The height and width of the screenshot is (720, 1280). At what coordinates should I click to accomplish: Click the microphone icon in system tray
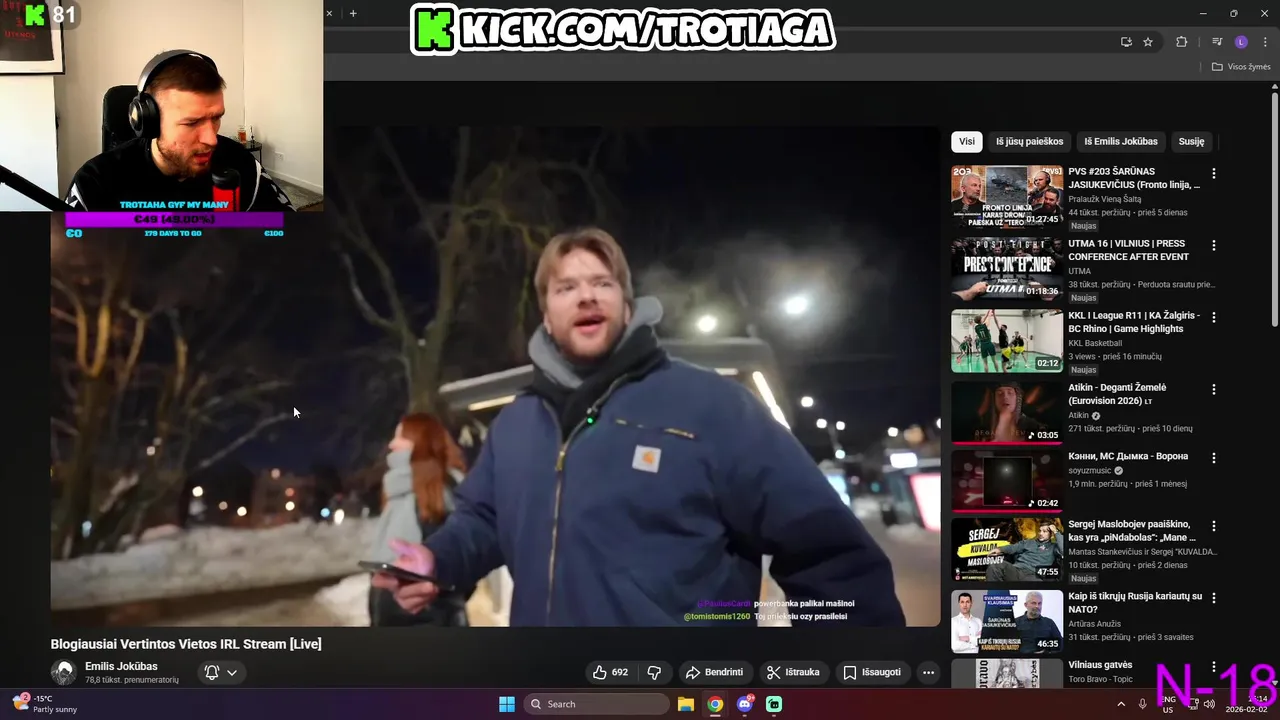1143,704
